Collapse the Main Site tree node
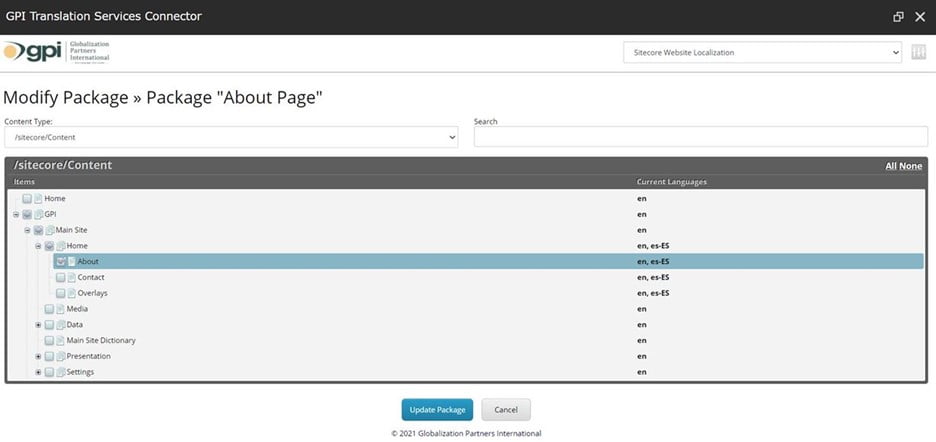 [27, 230]
